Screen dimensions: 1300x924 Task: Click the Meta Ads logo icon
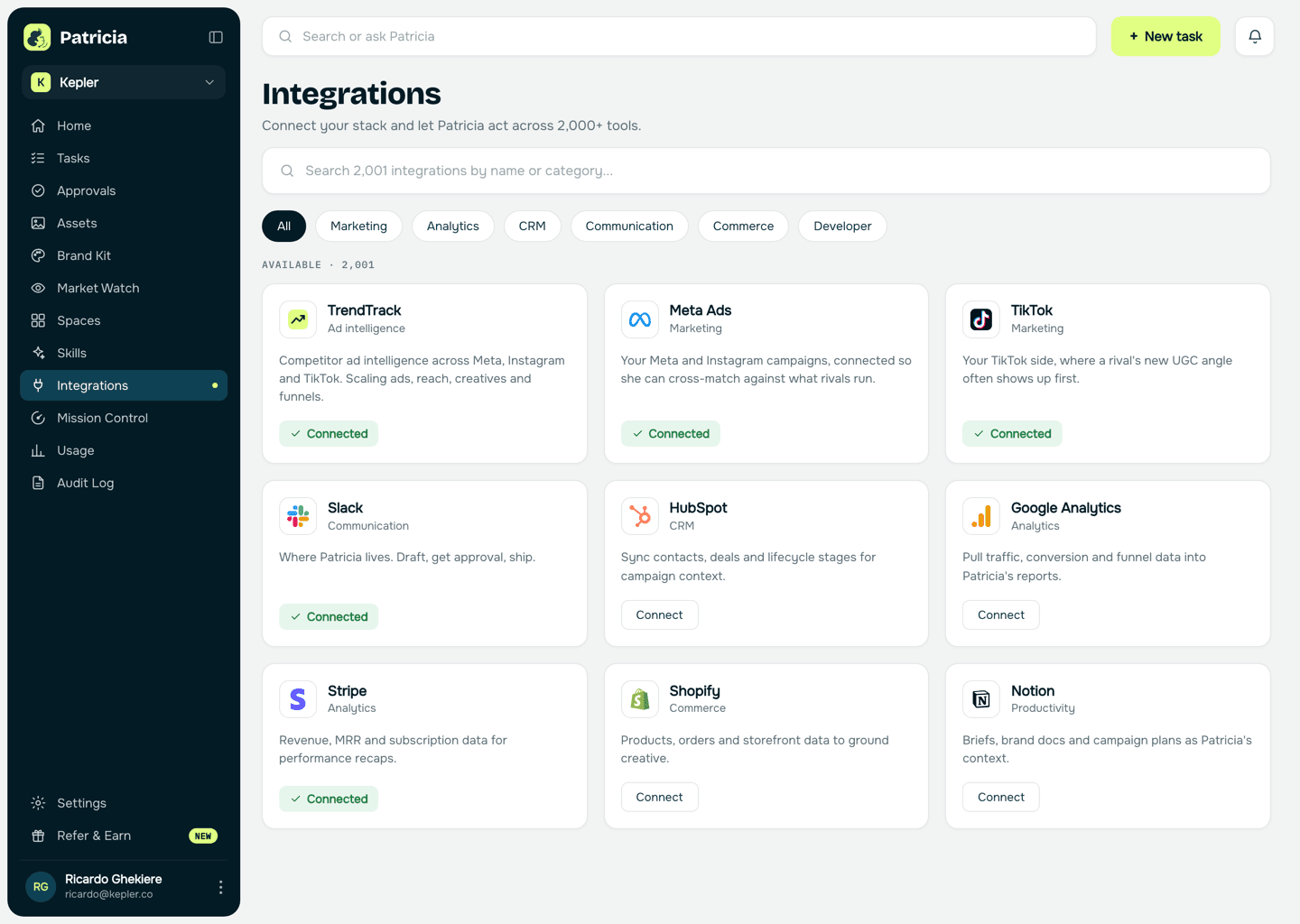pos(640,319)
